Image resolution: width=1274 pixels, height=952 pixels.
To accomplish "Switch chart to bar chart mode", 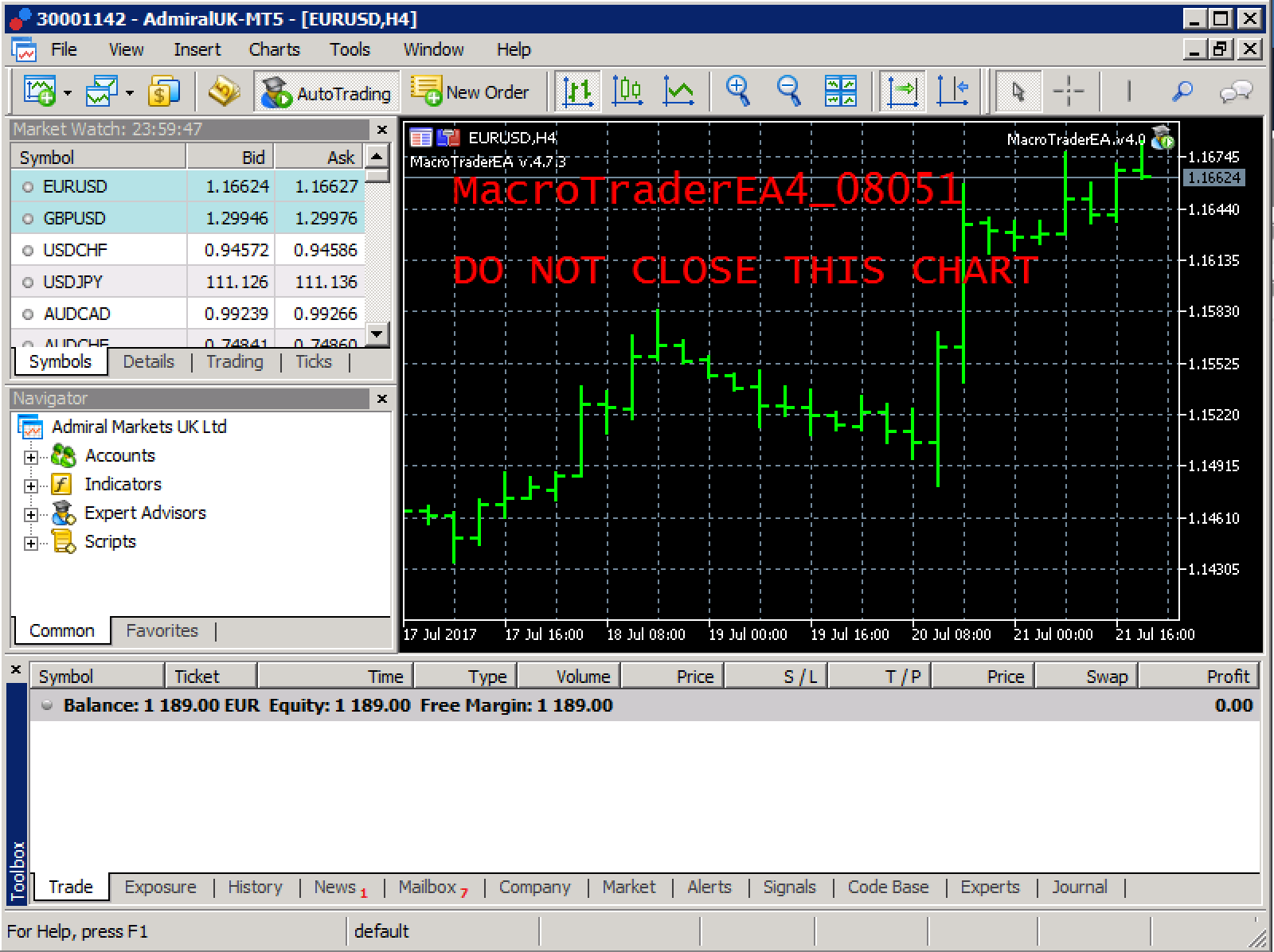I will point(578,92).
